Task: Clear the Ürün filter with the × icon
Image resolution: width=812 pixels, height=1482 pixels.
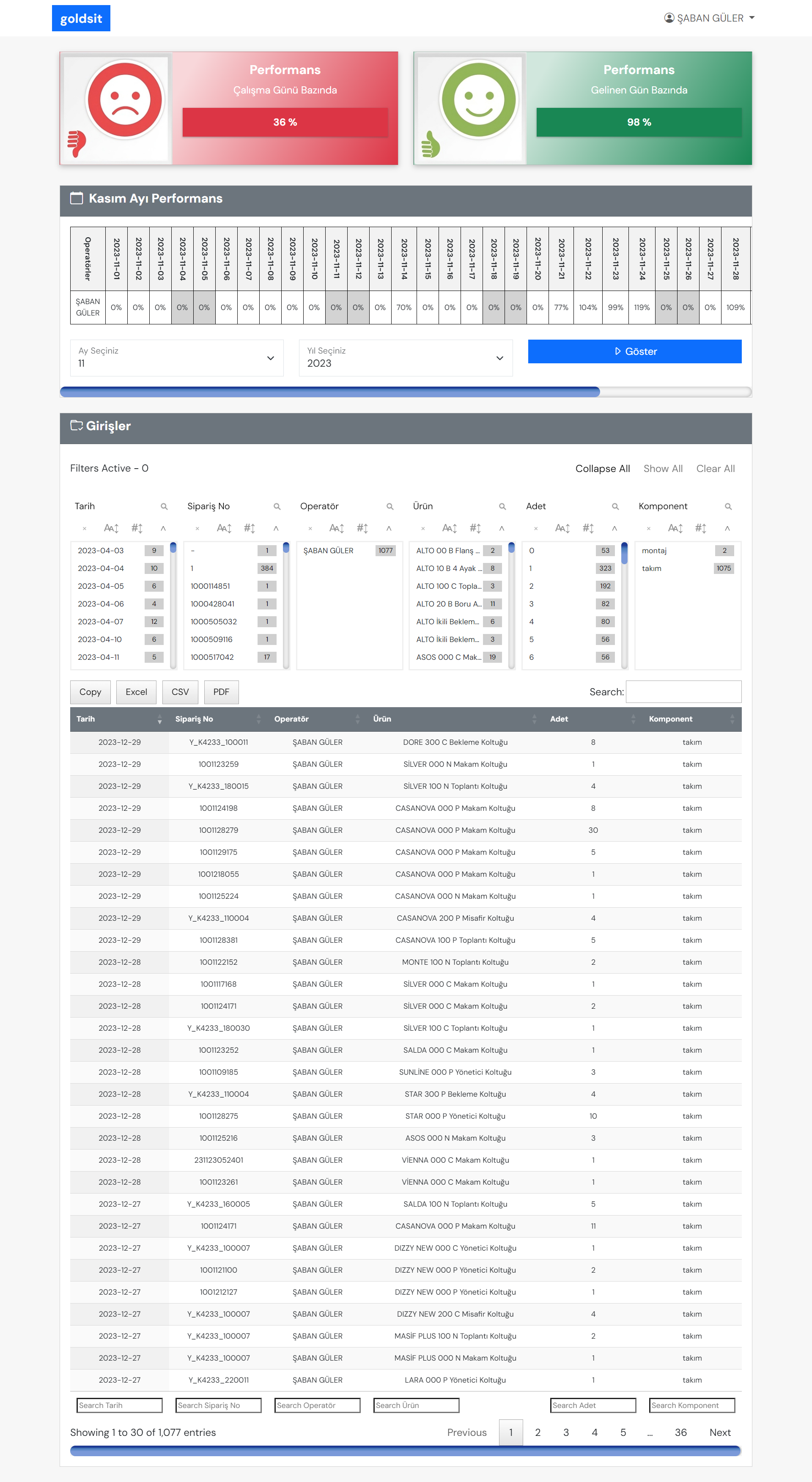Action: pyautogui.click(x=423, y=527)
